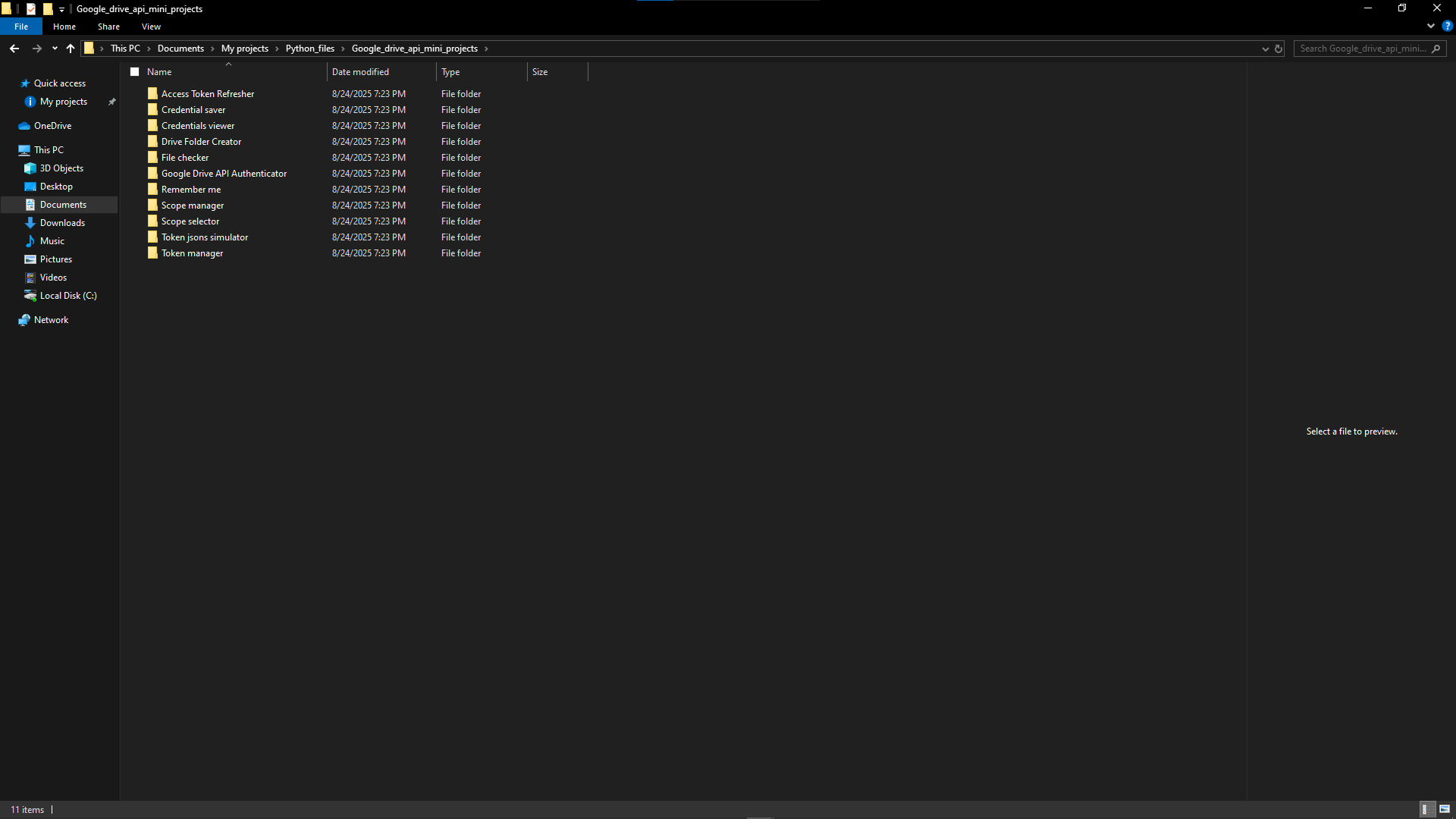Select the Token jsons simulator folder name

[205, 237]
